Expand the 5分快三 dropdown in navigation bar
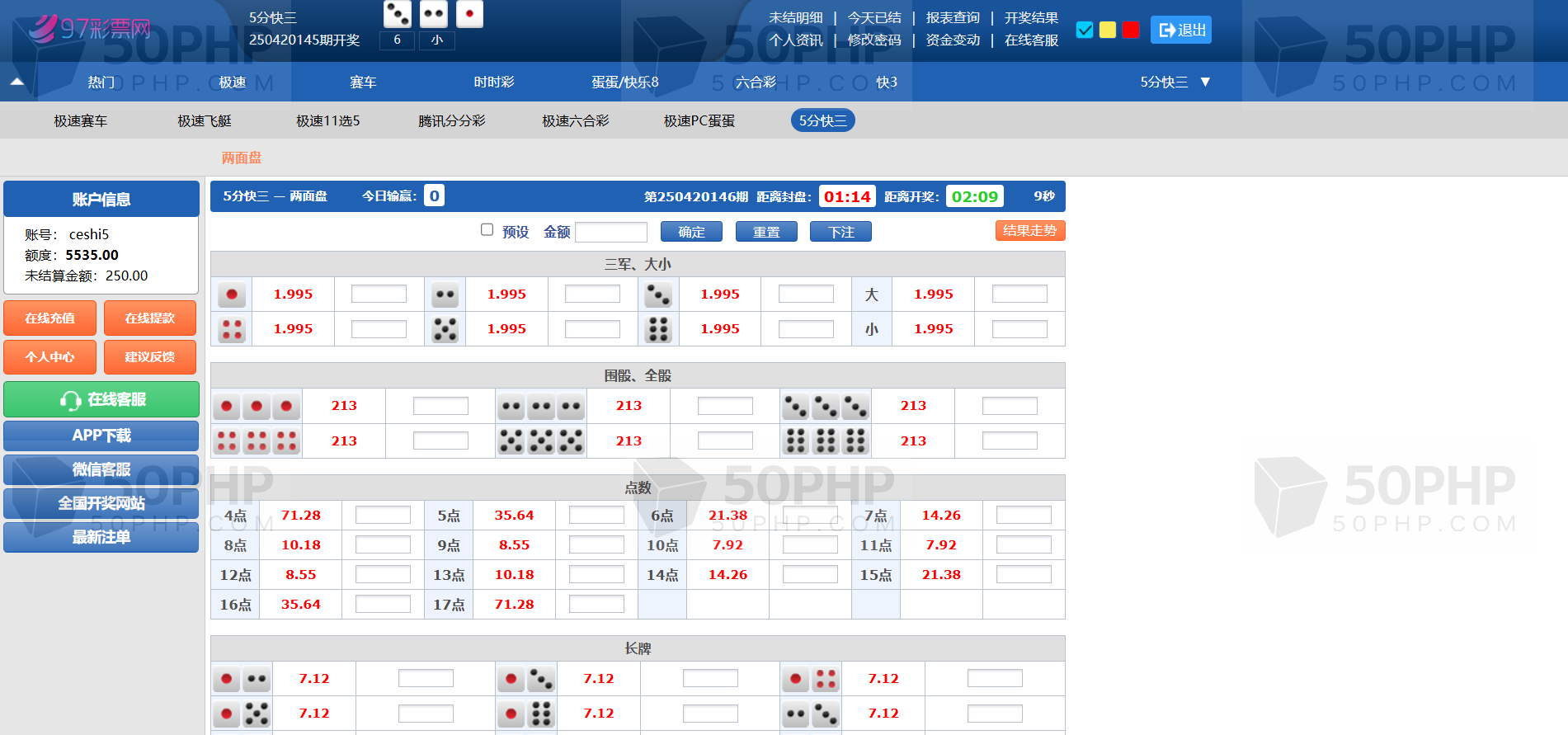Screen dimensions: 1568x735 coord(1175,82)
